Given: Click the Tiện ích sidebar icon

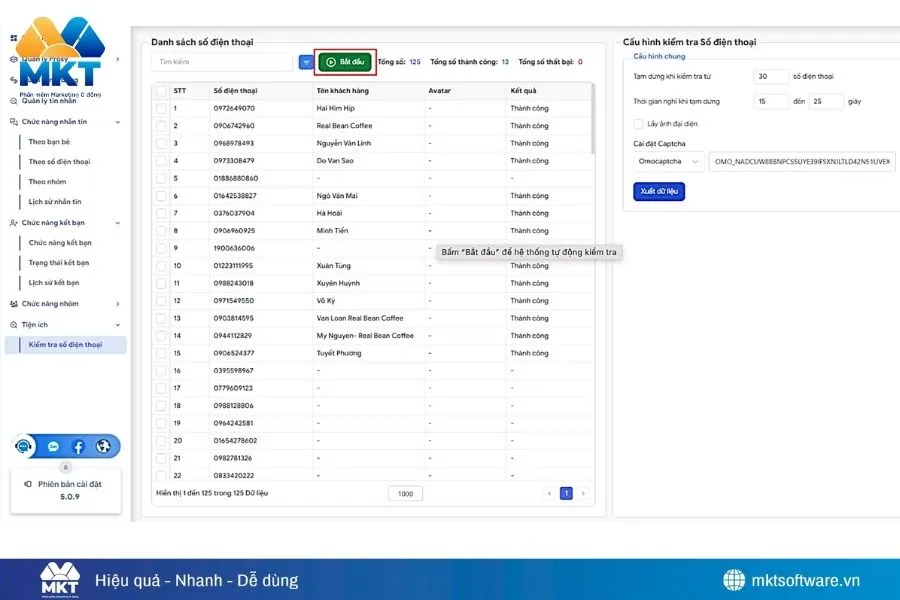Looking at the screenshot, I should [x=14, y=325].
